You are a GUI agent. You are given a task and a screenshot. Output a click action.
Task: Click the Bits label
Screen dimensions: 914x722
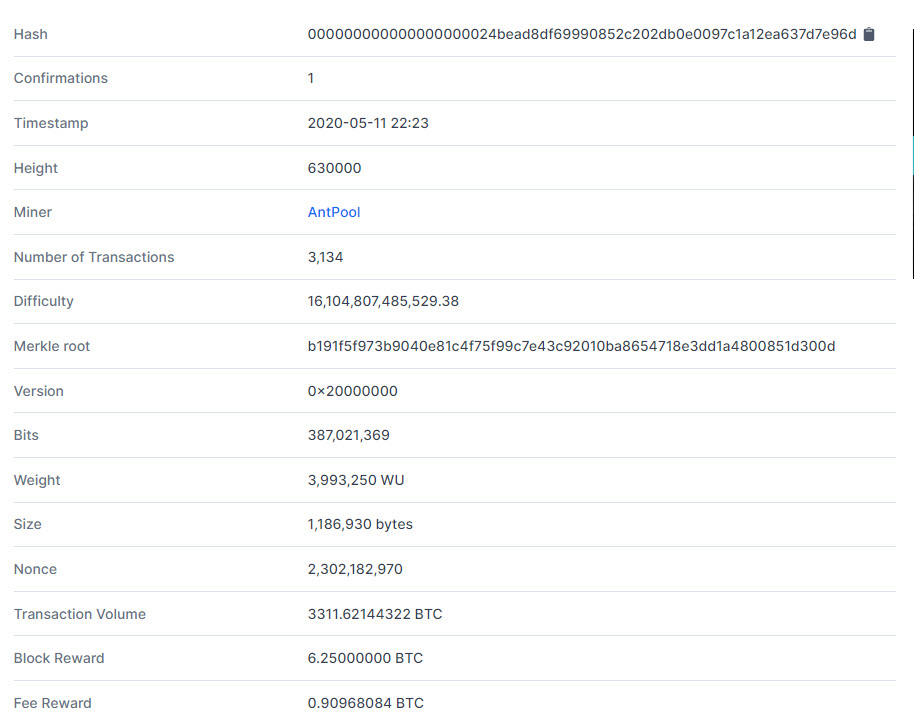click(x=26, y=435)
